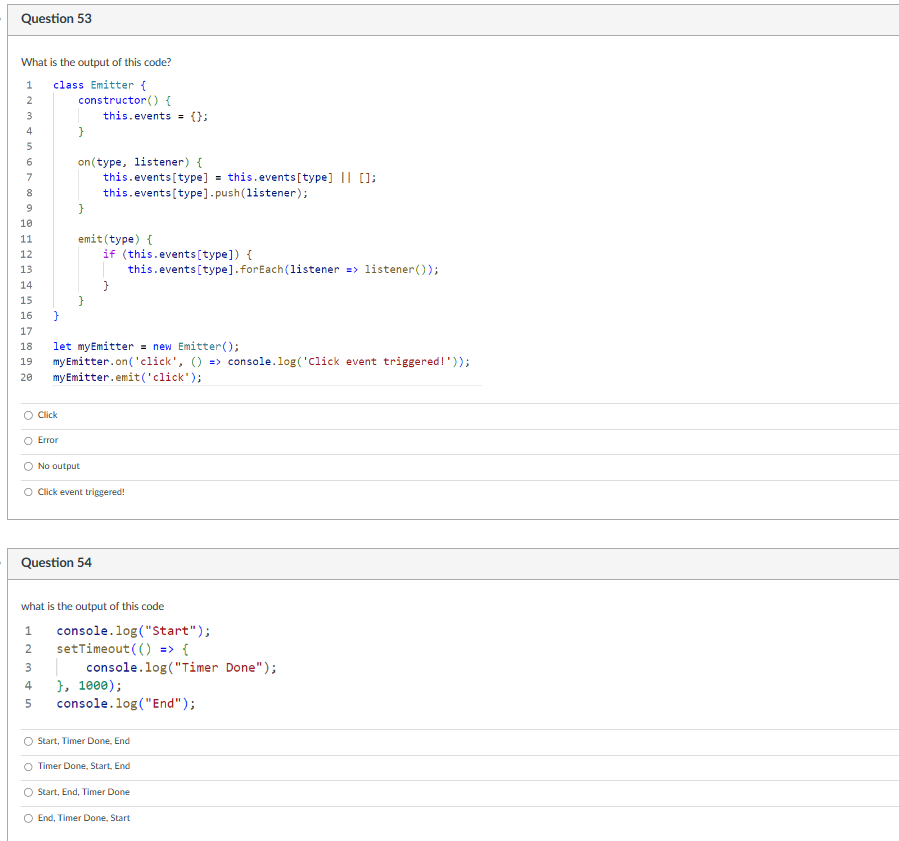Choose "No output" for Question 53
The image size is (899, 841).
(48, 466)
